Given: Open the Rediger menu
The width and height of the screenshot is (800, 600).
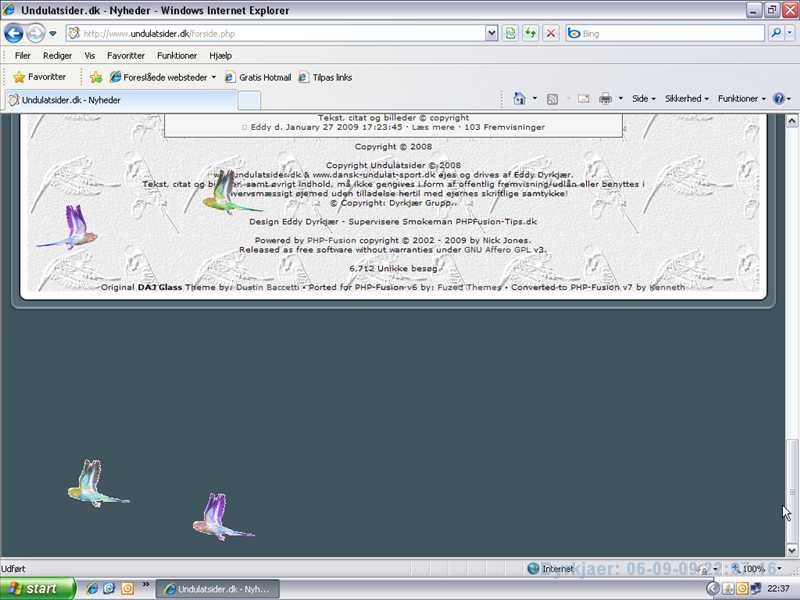Looking at the screenshot, I should click(57, 56).
